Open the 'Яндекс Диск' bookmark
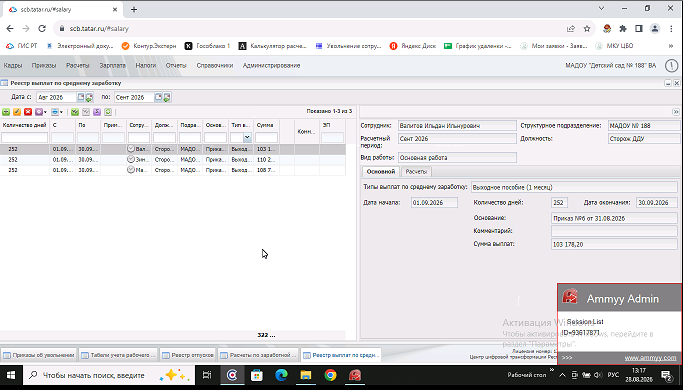 click(x=413, y=46)
